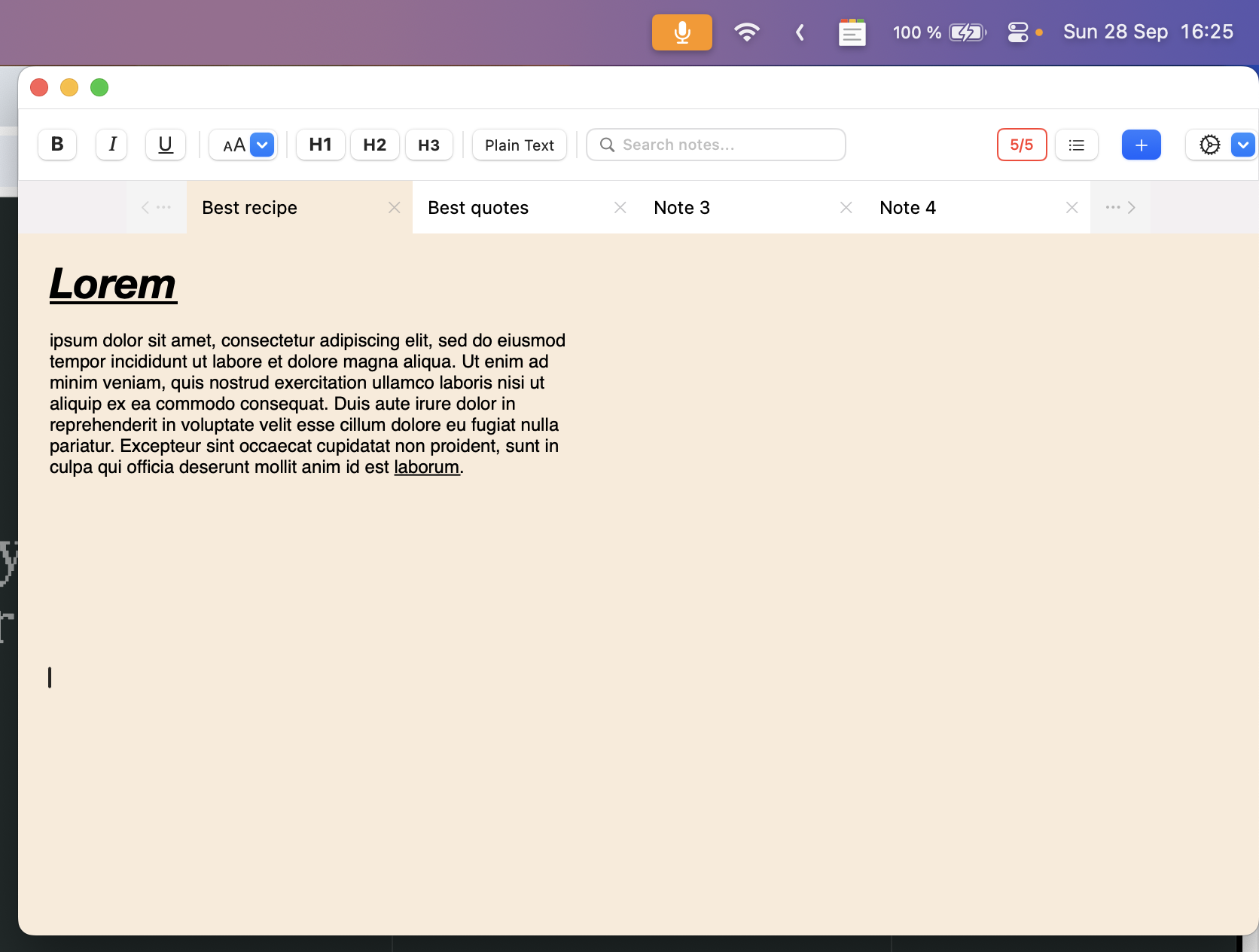Apply the H1 heading style
This screenshot has height=952, width=1259.
coord(320,145)
